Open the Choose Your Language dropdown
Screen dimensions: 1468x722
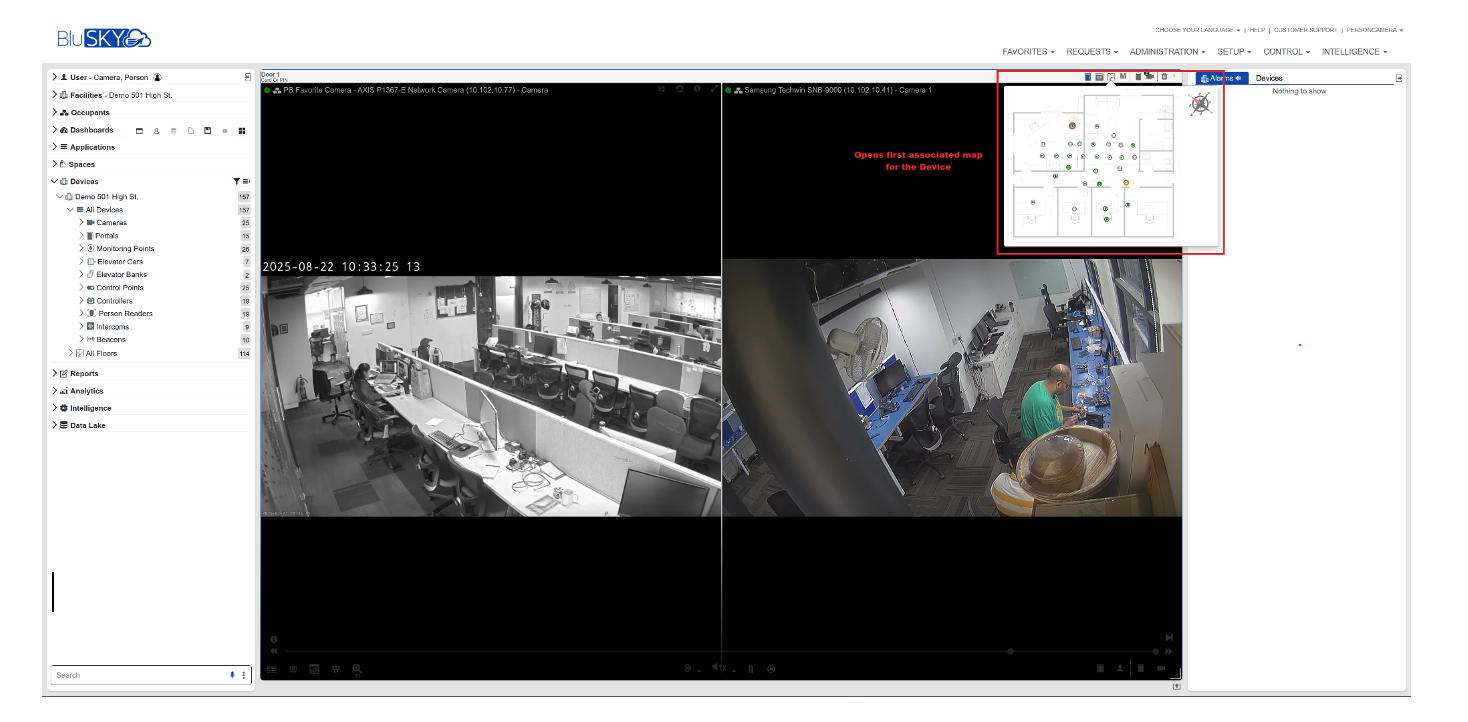tap(1197, 30)
